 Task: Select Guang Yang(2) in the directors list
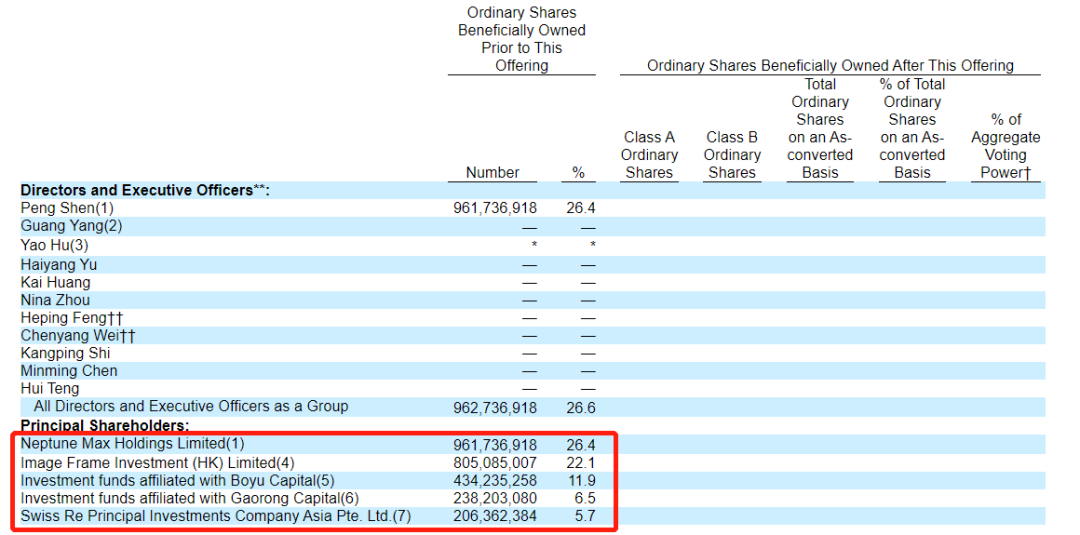[71, 226]
